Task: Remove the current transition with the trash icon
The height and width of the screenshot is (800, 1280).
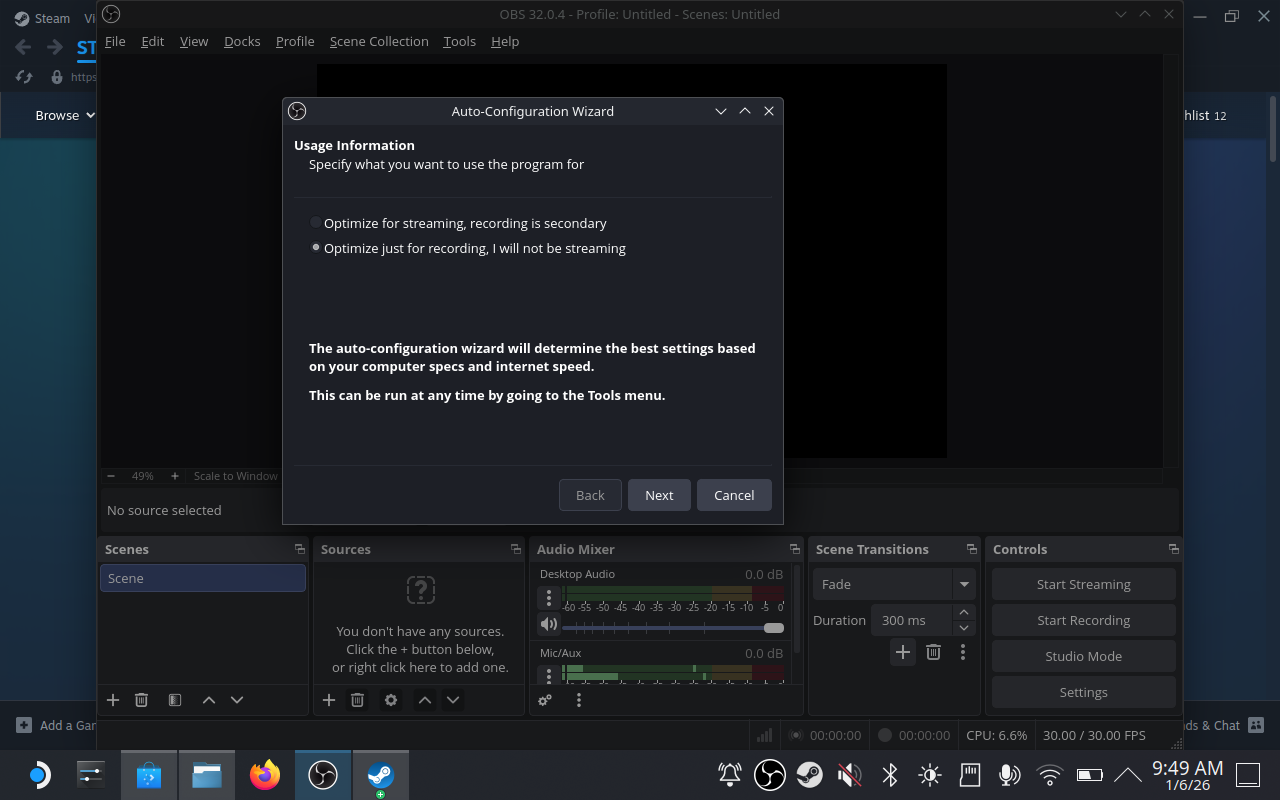Action: (932, 652)
